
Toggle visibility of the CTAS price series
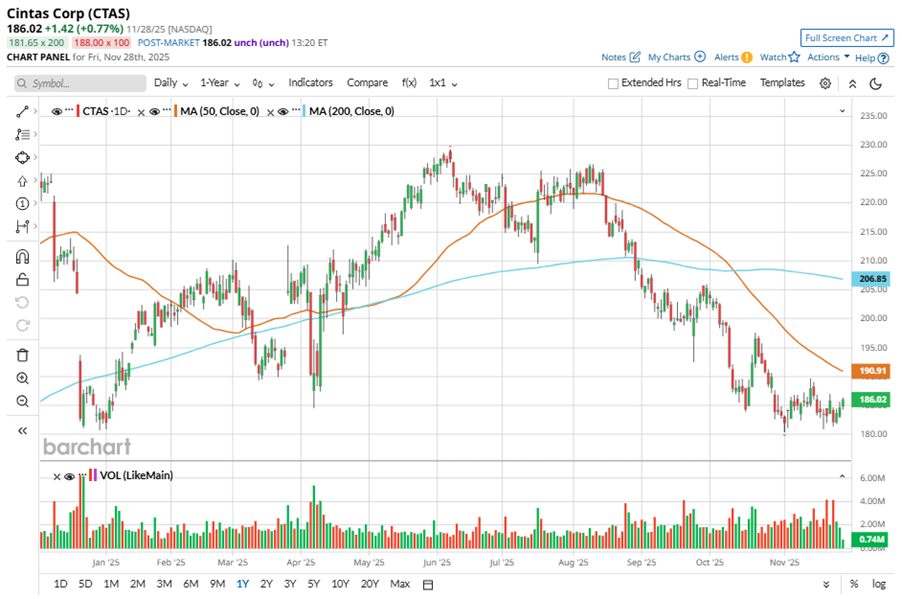click(57, 111)
